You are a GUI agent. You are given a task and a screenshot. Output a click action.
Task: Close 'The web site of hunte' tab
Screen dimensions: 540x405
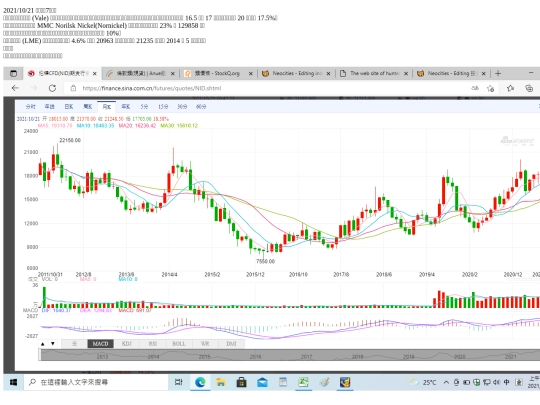406,73
